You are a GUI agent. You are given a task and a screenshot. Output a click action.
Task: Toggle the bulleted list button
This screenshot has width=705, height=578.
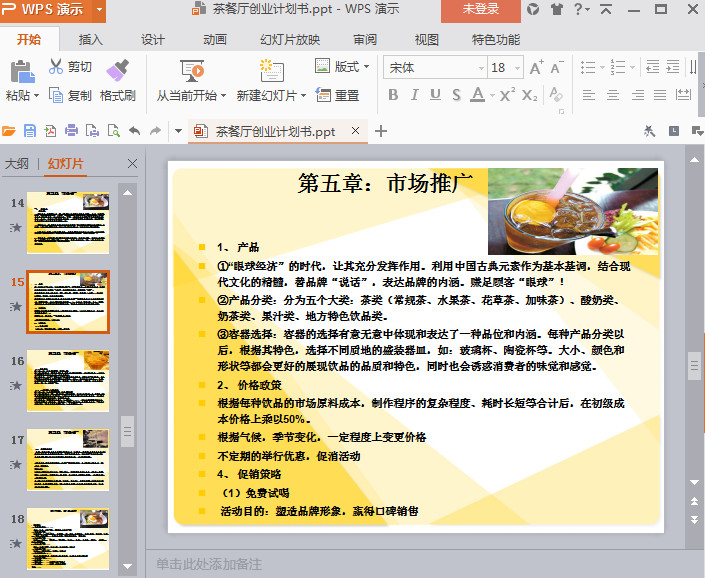pos(588,67)
